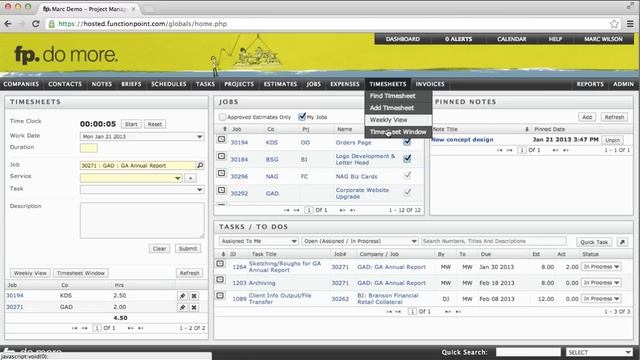Click the sort arrow in Pinned Notes header
640x360 pixels.
527,129
